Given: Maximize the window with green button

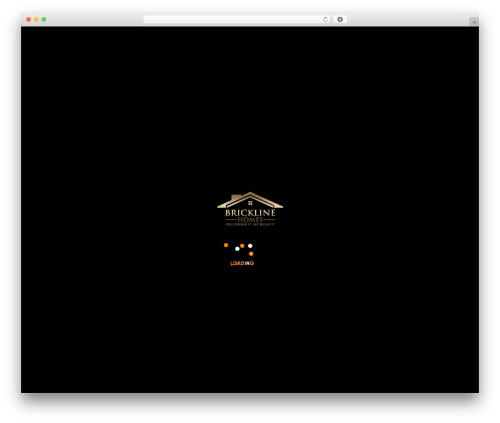Looking at the screenshot, I should 44,19.
